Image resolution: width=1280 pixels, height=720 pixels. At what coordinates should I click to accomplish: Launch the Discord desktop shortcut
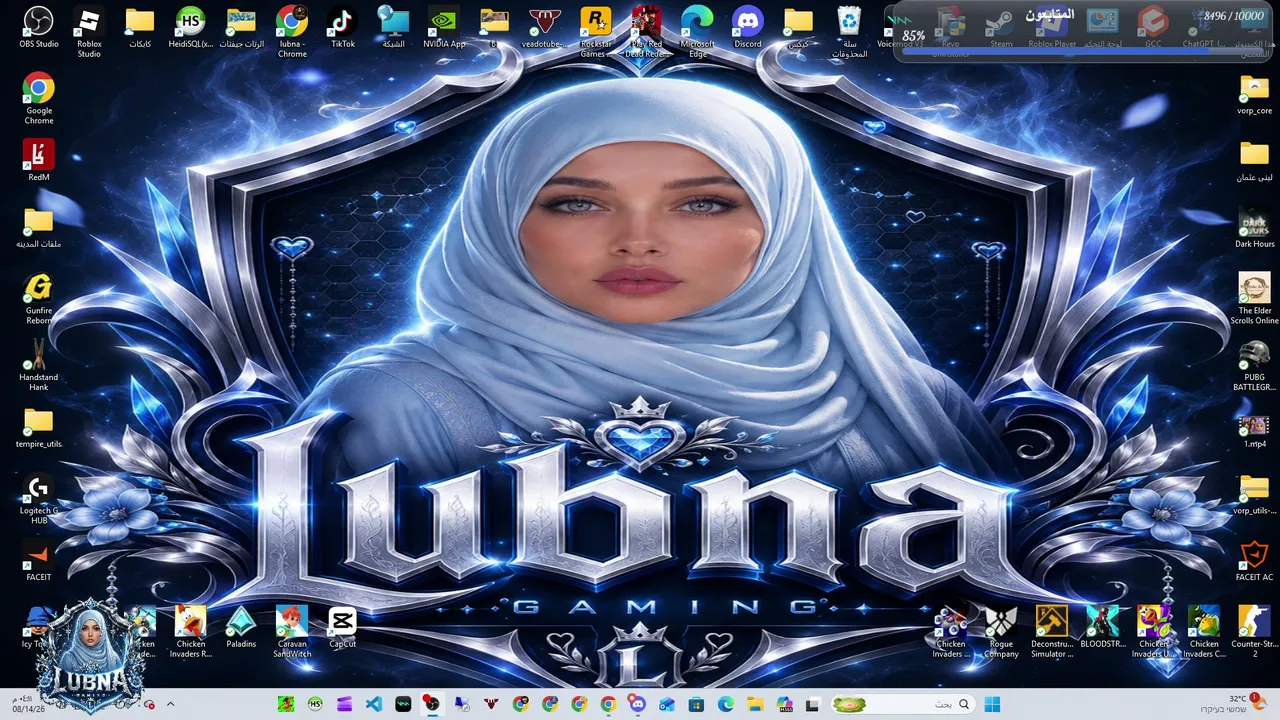point(748,28)
